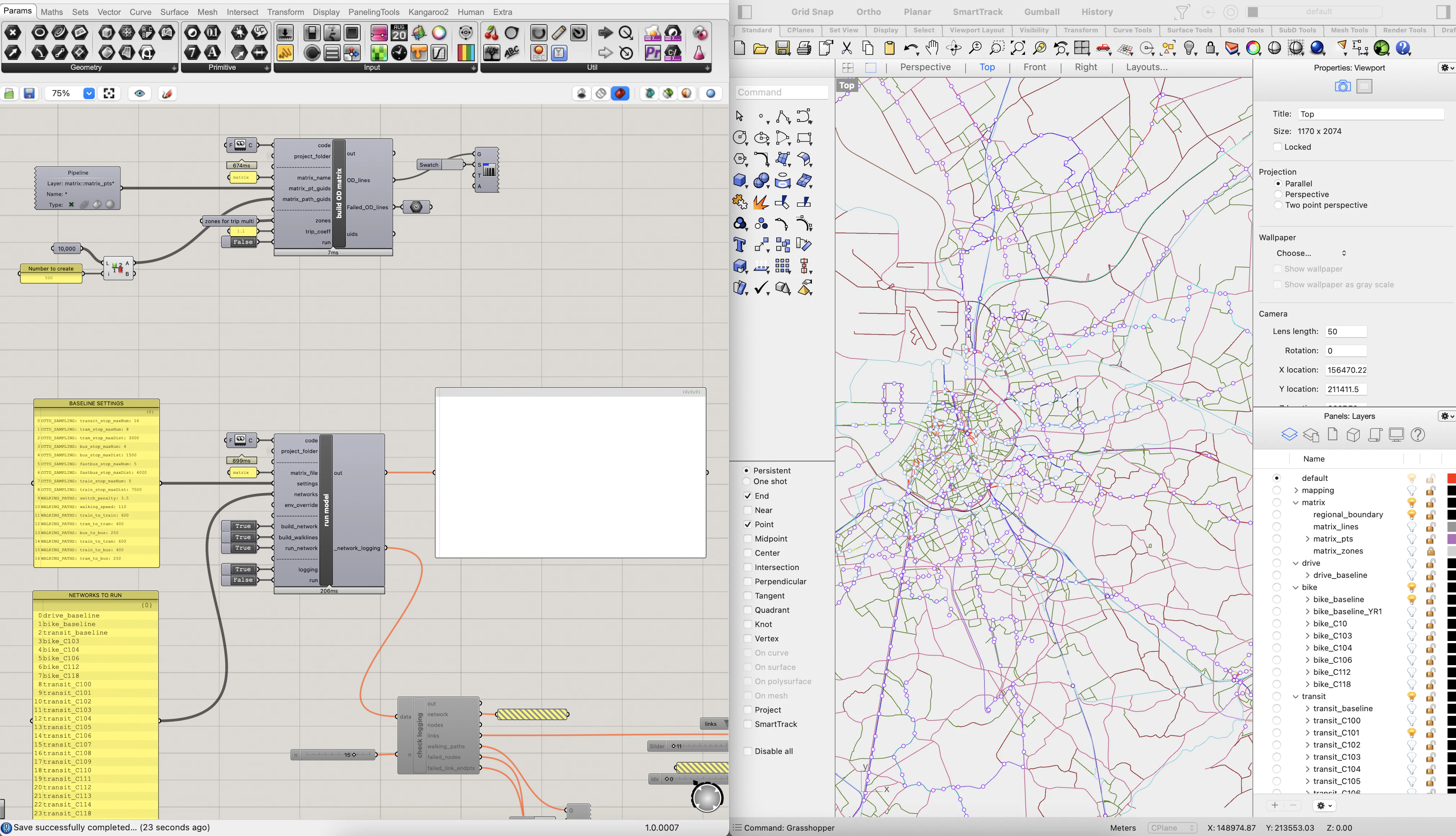Image resolution: width=1456 pixels, height=836 pixels.
Task: Check the Locked viewport option
Action: click(1278, 147)
